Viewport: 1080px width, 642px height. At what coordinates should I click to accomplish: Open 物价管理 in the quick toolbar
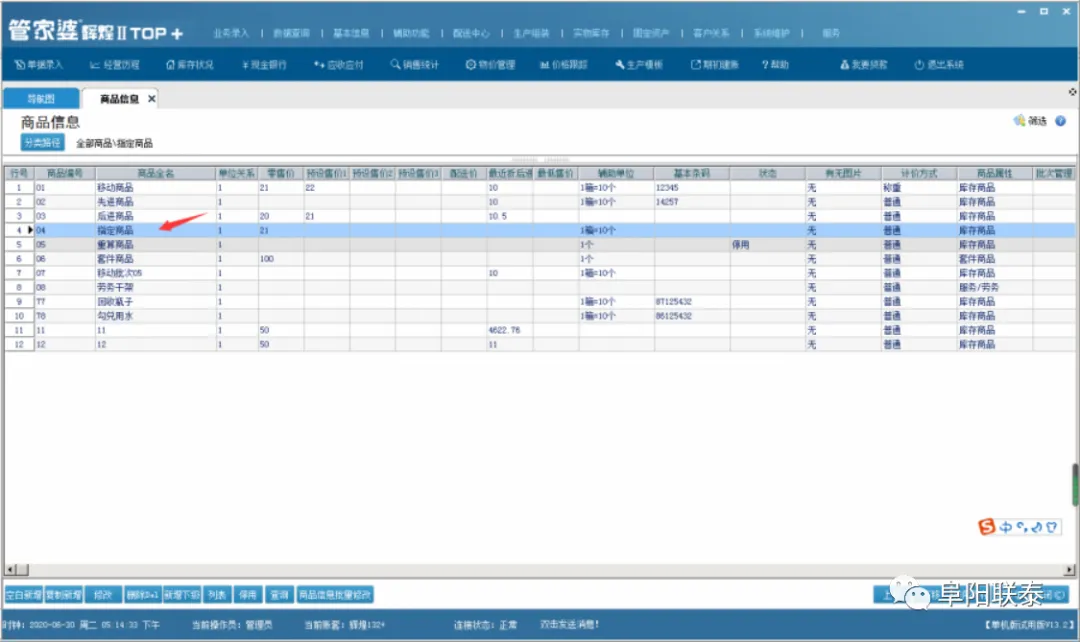pyautogui.click(x=490, y=65)
